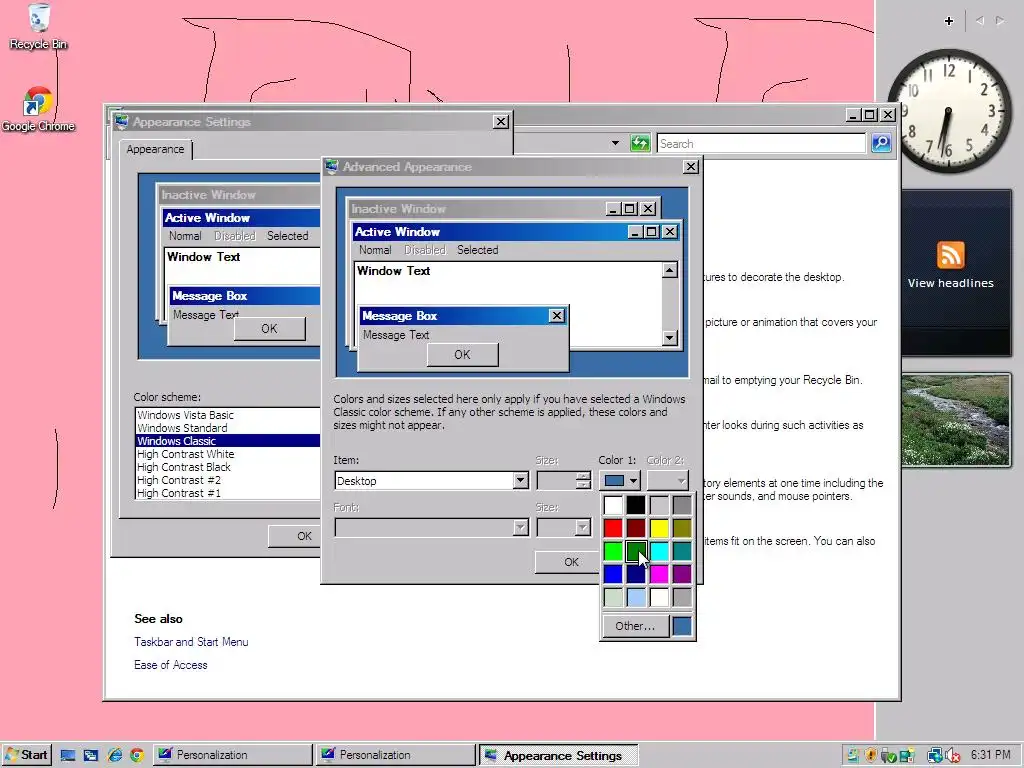Open address bar history dropdown in Personalization window
The image size is (1024, 768).
615,143
